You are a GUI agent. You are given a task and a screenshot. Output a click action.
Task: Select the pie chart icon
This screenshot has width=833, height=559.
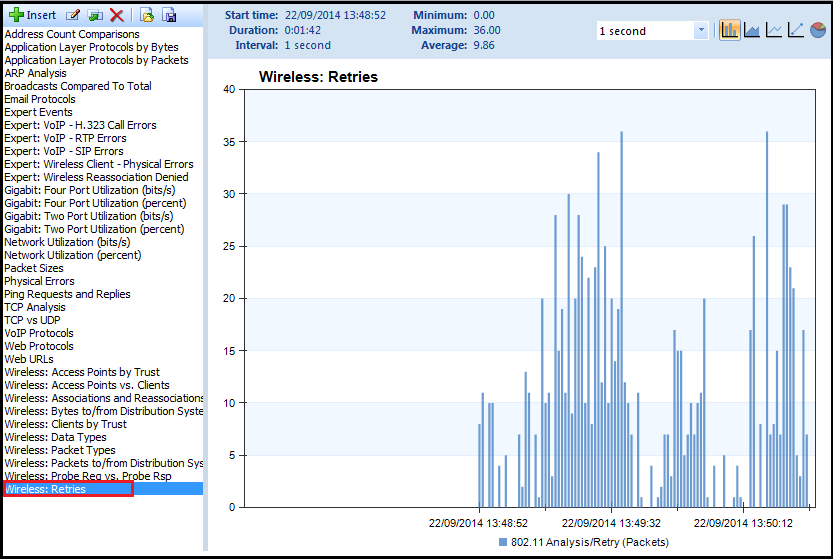click(818, 30)
